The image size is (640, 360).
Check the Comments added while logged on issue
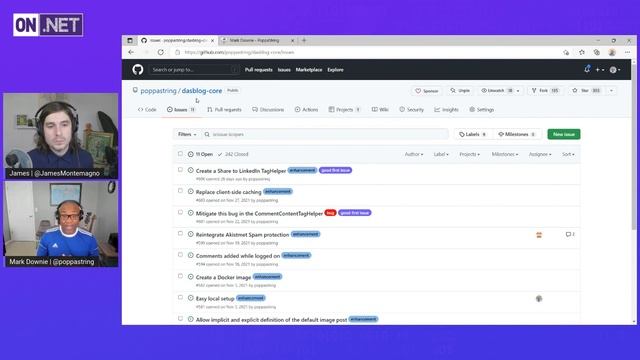[180, 255]
